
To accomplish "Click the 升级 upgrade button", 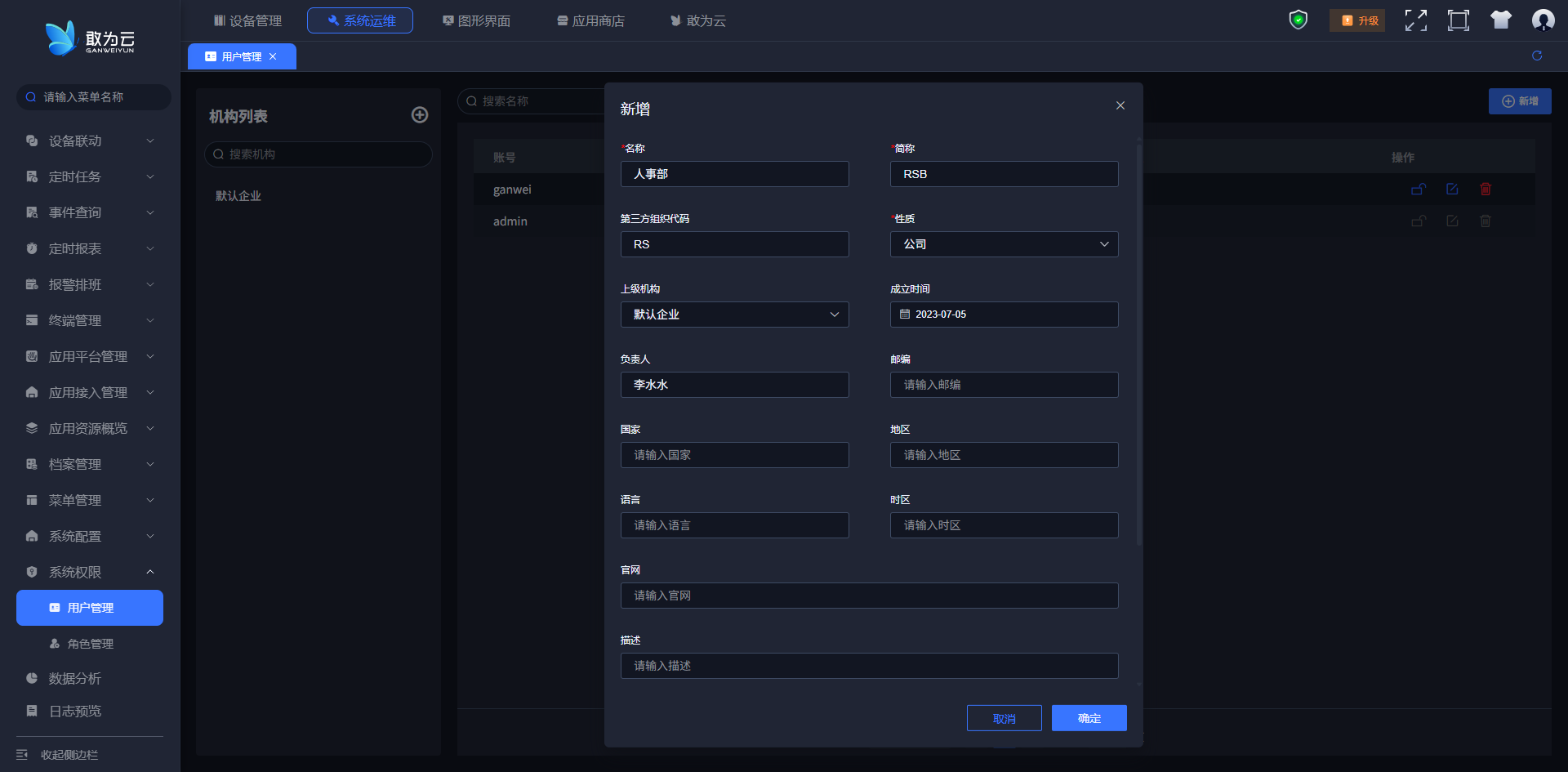I will pos(1357,20).
